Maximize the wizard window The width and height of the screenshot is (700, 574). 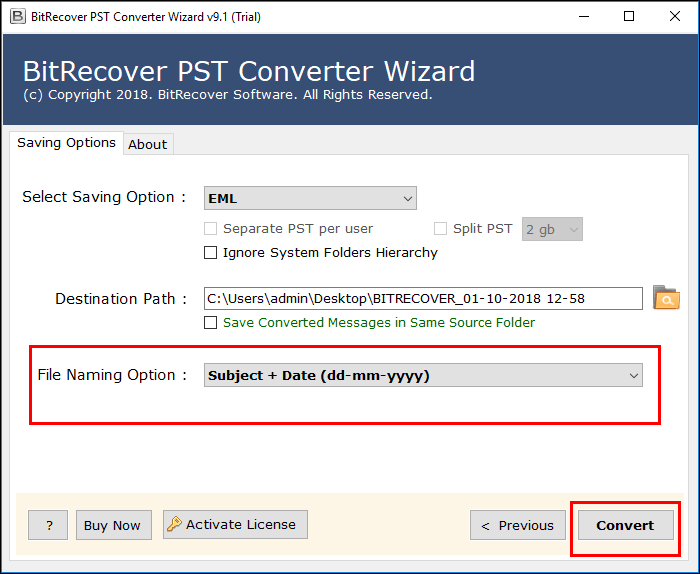coord(627,16)
